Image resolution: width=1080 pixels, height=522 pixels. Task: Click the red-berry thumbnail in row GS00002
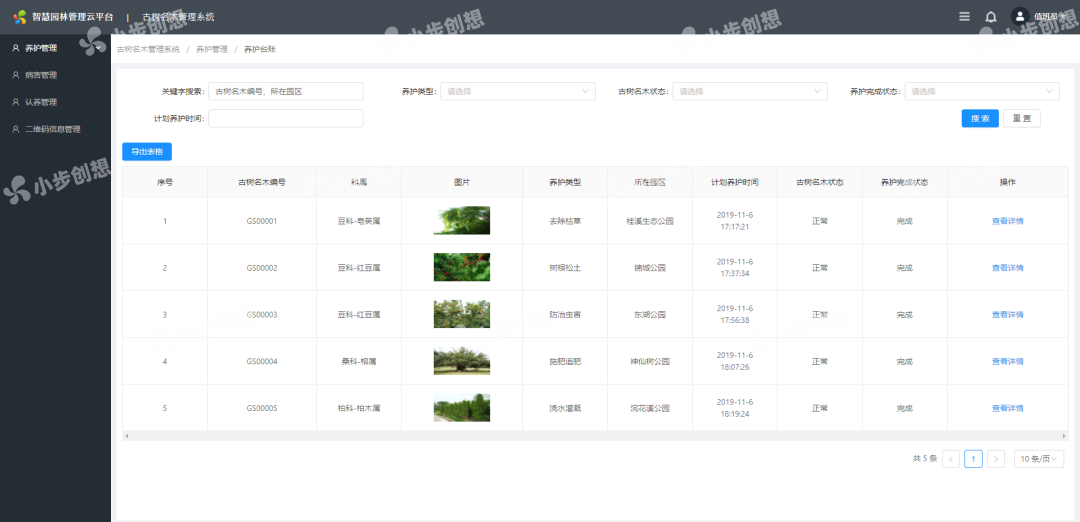coord(461,267)
